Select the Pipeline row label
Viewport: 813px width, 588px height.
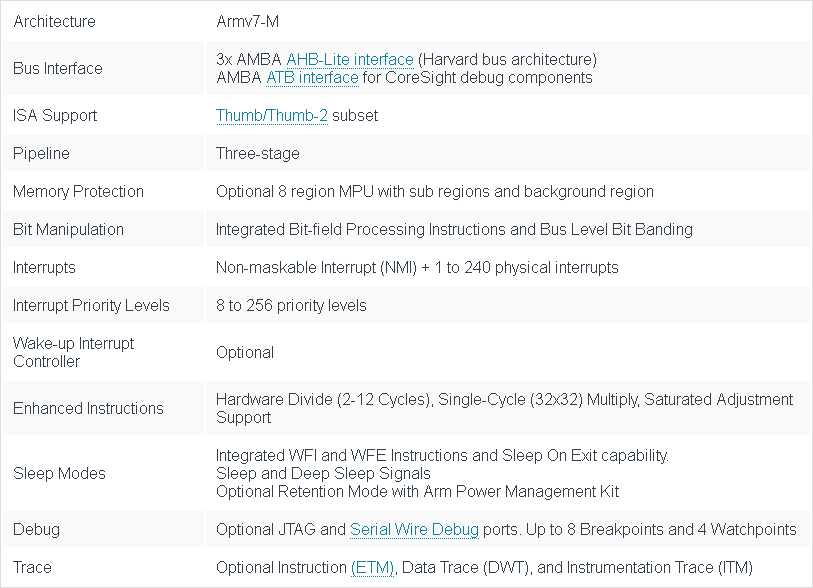coord(41,153)
